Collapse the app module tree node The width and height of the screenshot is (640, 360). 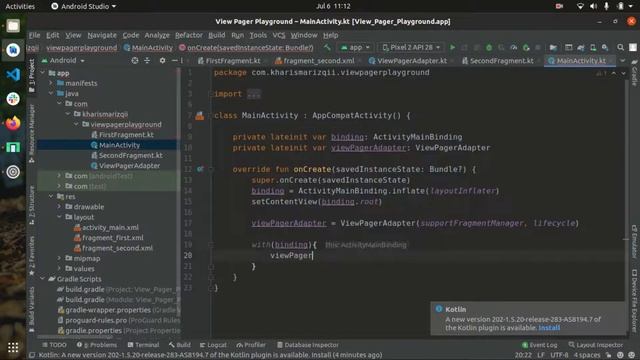coord(43,73)
